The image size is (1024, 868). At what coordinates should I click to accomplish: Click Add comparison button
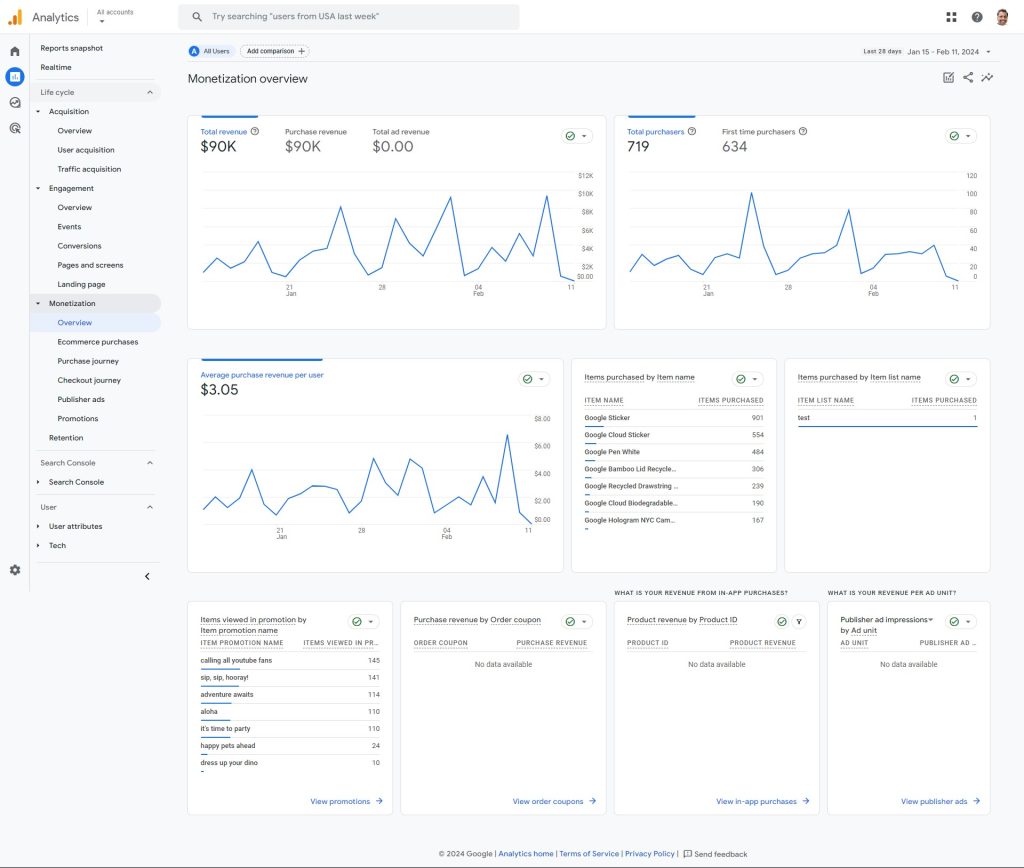(275, 51)
